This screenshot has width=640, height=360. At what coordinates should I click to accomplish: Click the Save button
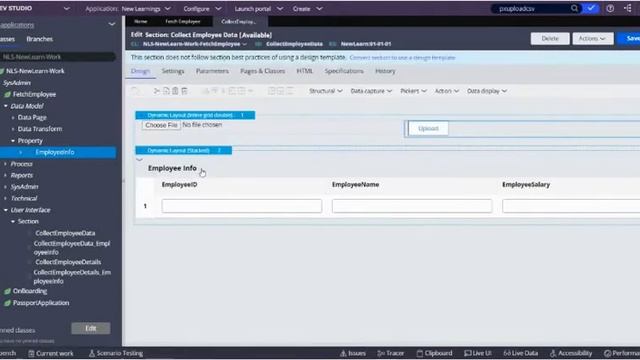(630, 38)
